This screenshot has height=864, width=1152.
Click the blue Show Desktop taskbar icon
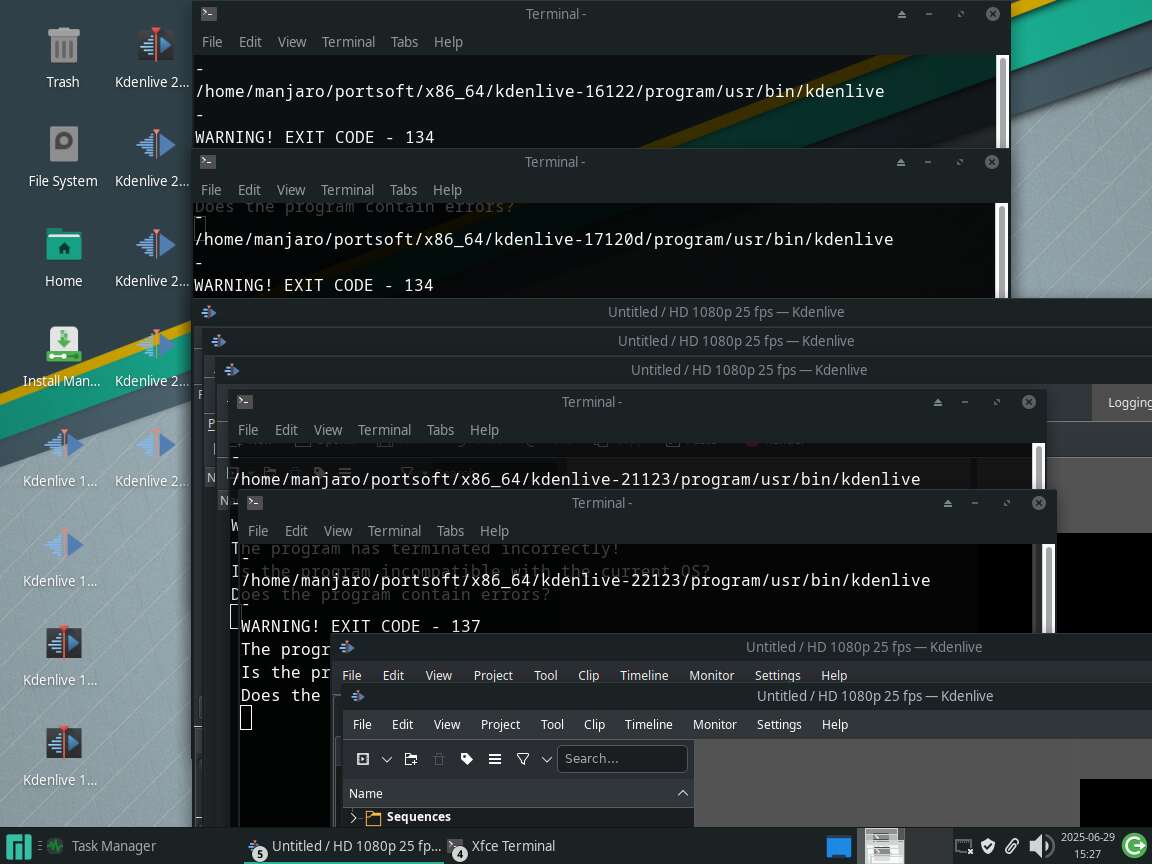[838, 846]
